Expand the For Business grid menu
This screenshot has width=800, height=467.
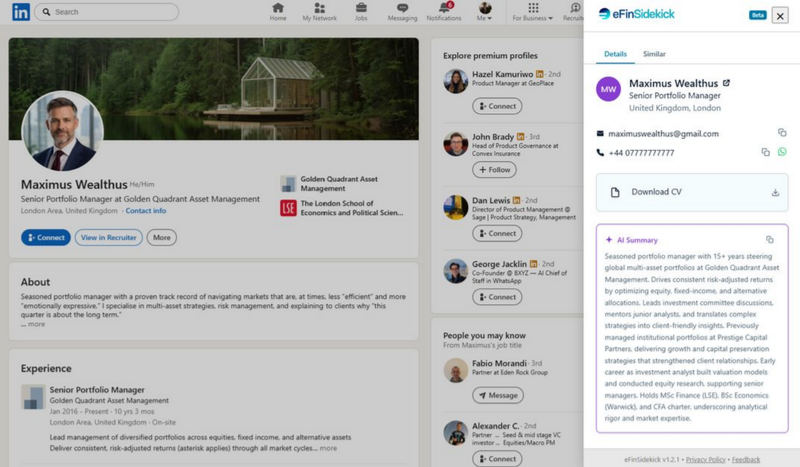click(x=533, y=12)
